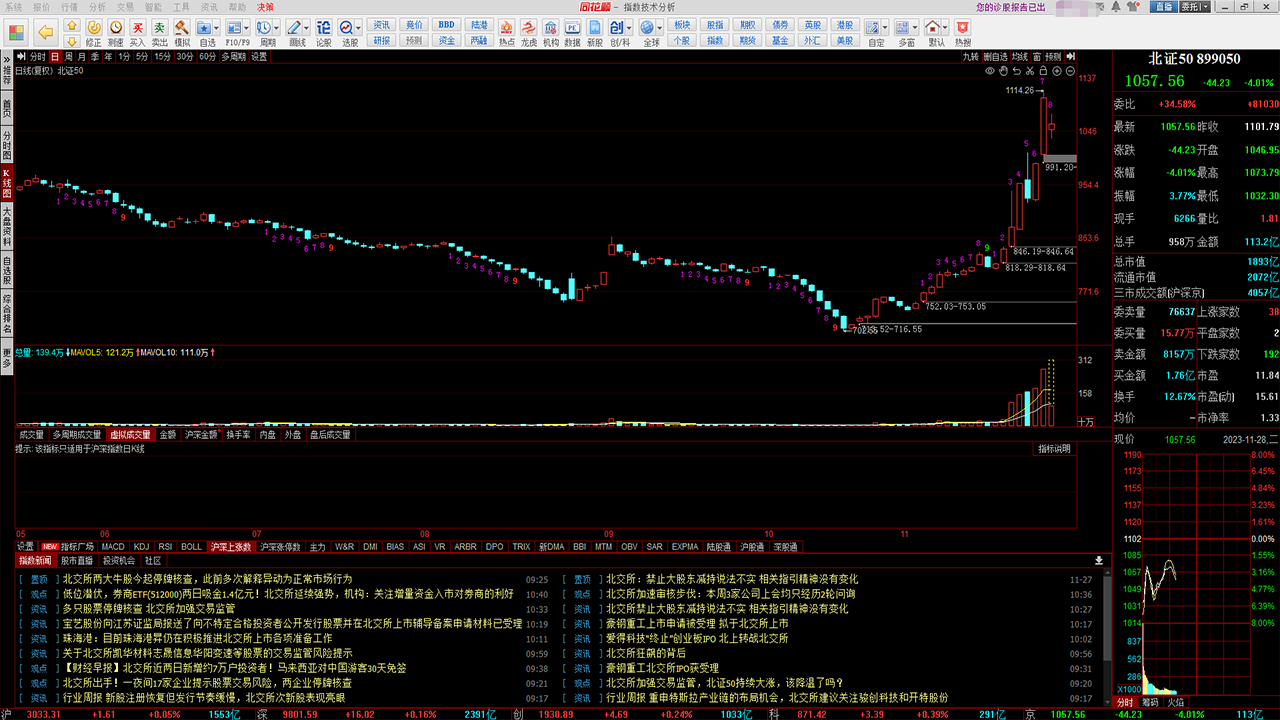Click the 论股 stock discussion icon
Image resolution: width=1280 pixels, height=720 pixels.
[324, 28]
